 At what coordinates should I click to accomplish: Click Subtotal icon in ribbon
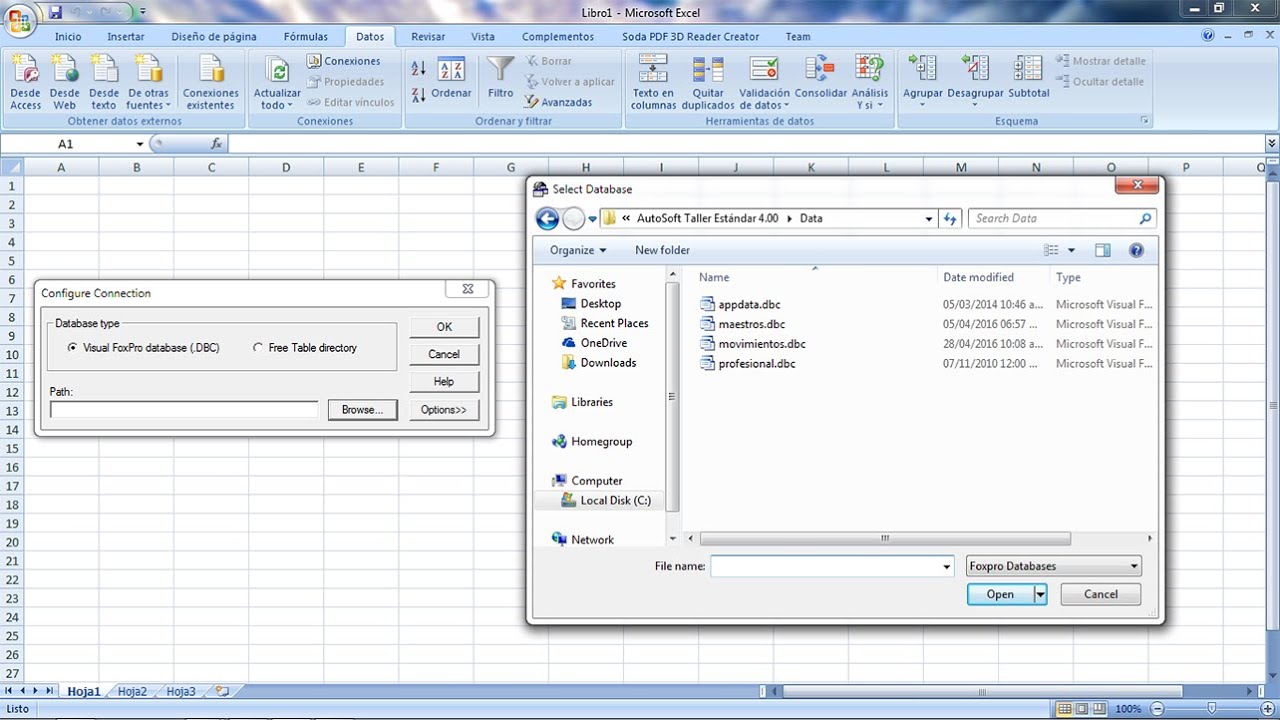click(1028, 78)
